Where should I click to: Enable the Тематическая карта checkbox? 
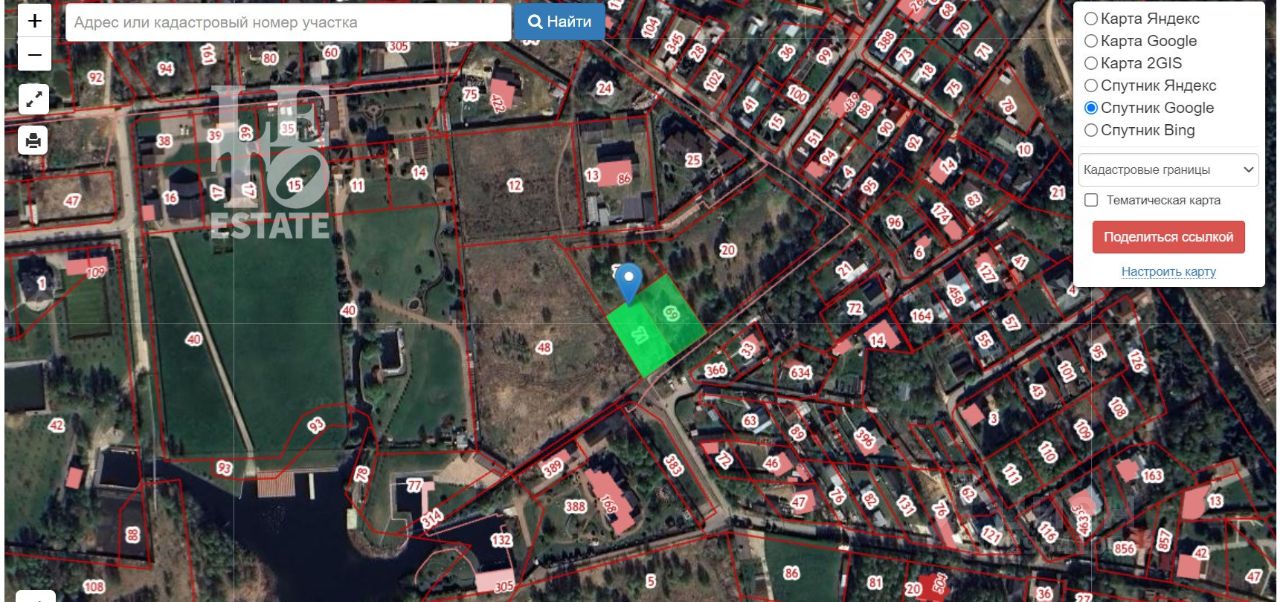[x=1092, y=200]
